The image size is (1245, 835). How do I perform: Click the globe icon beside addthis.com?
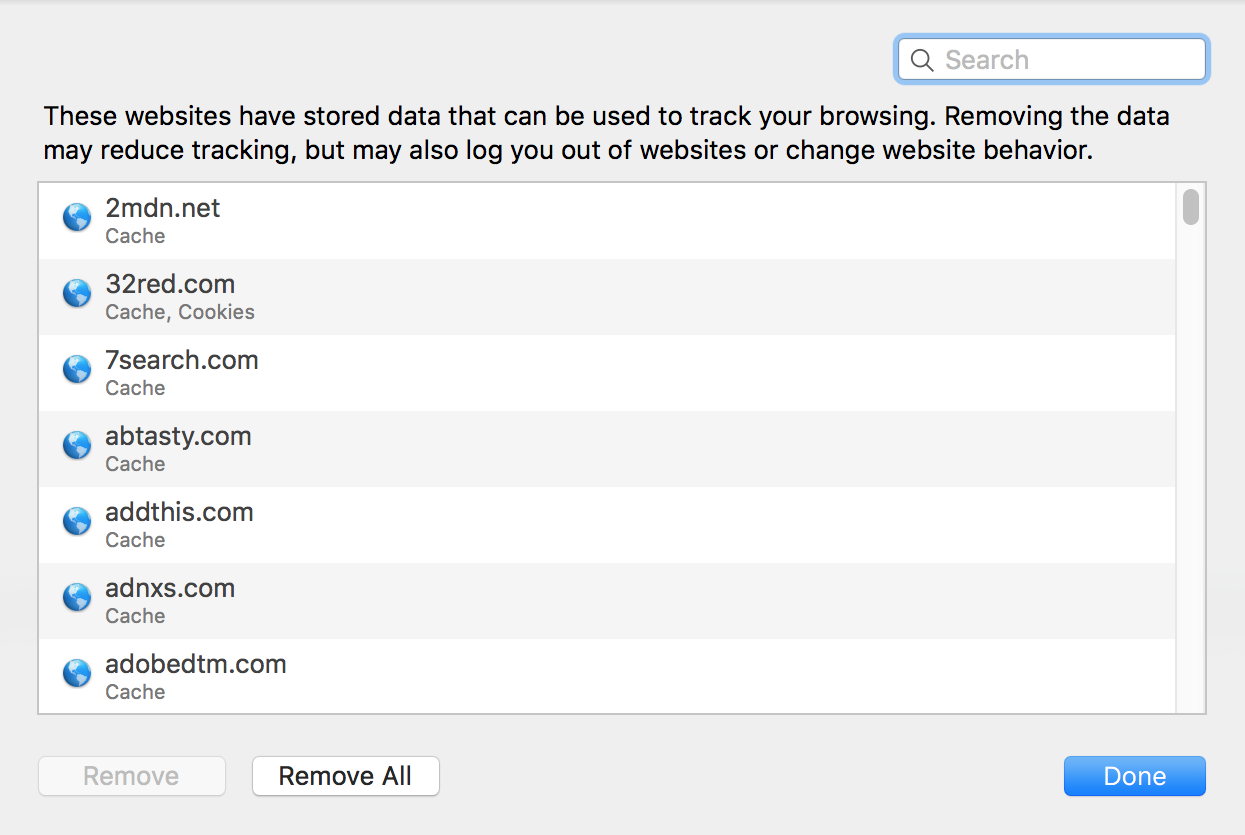point(77,521)
